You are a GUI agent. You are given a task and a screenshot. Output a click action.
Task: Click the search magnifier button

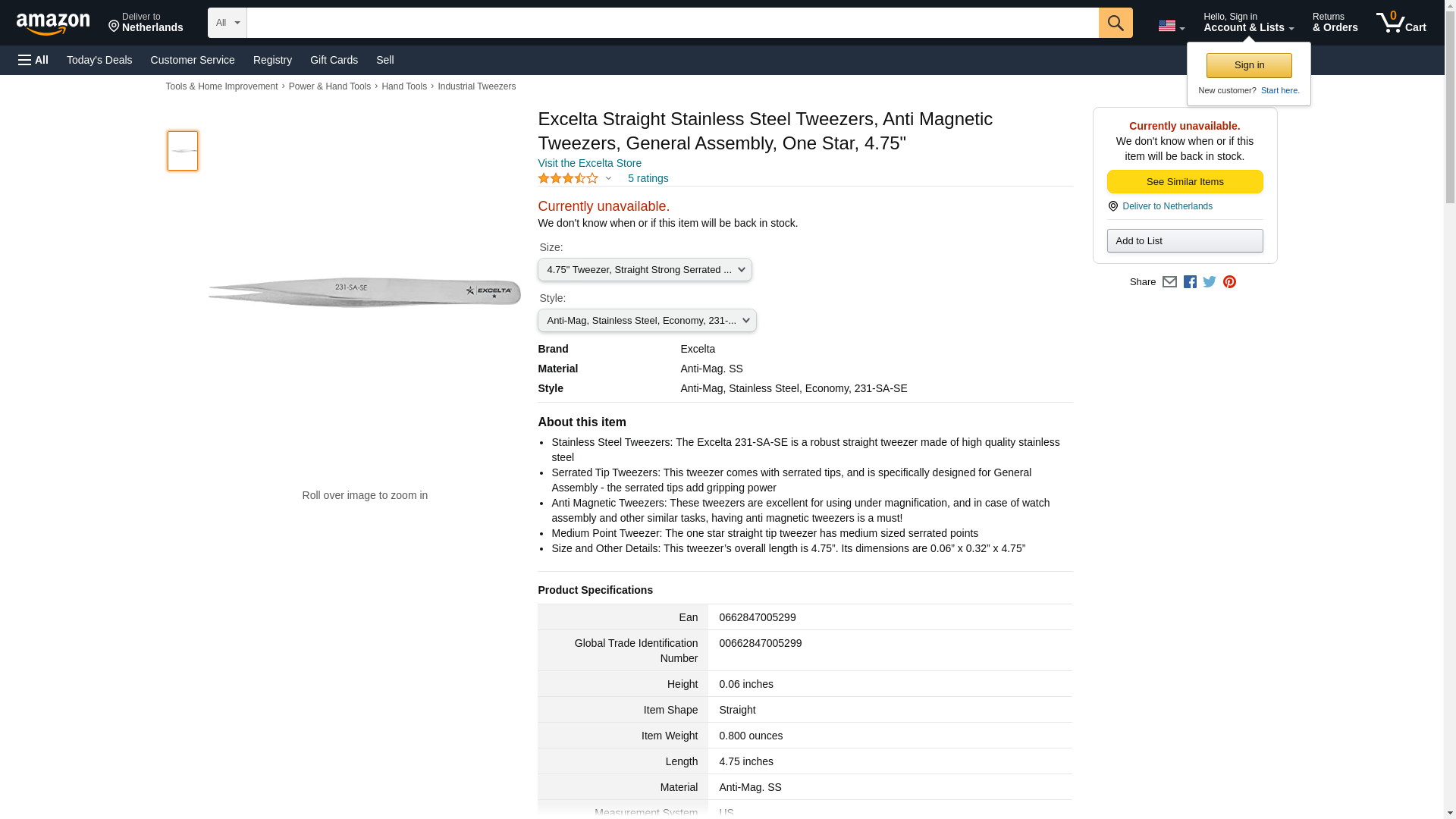click(1115, 23)
